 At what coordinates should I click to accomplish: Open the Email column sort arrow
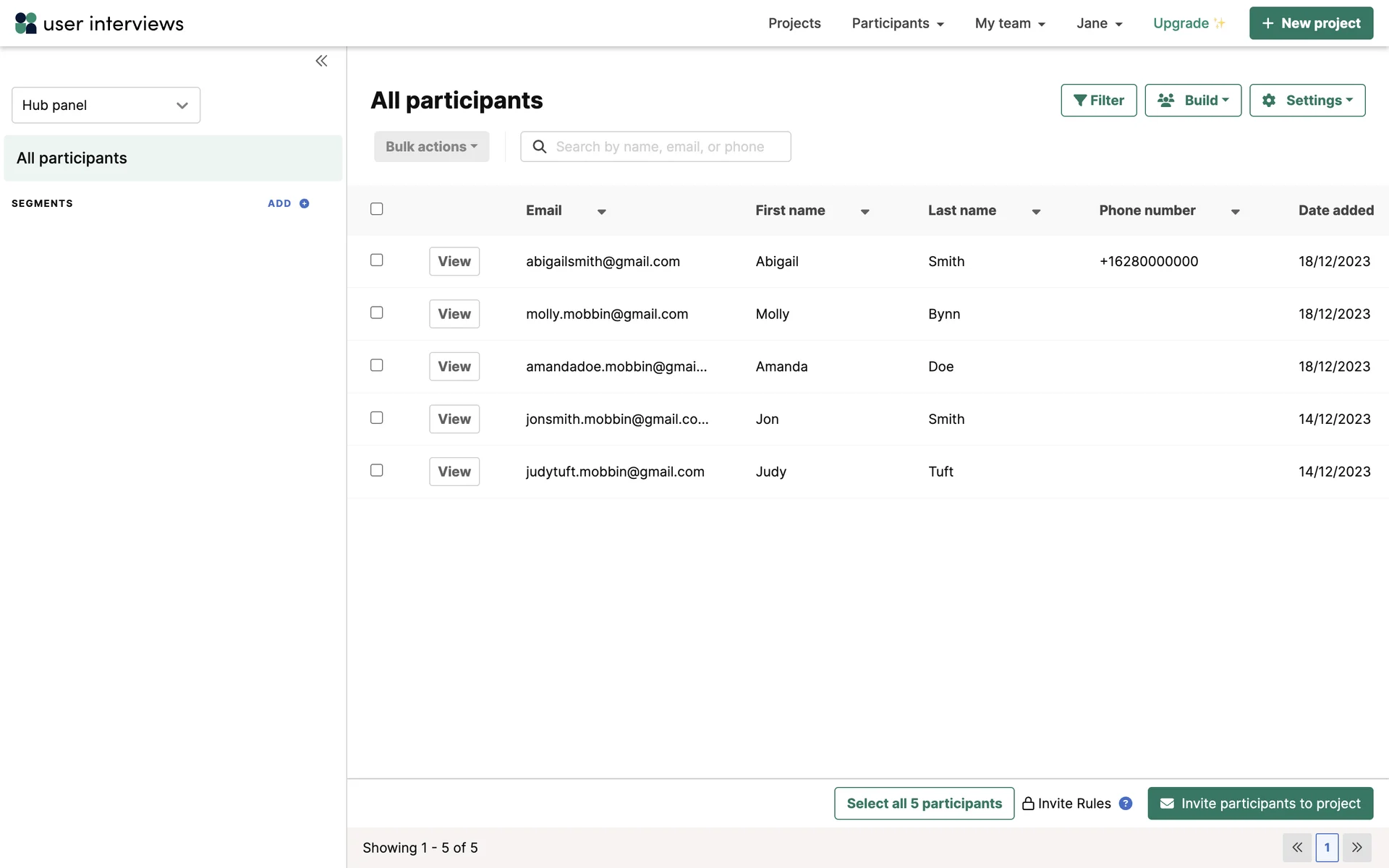tap(601, 211)
